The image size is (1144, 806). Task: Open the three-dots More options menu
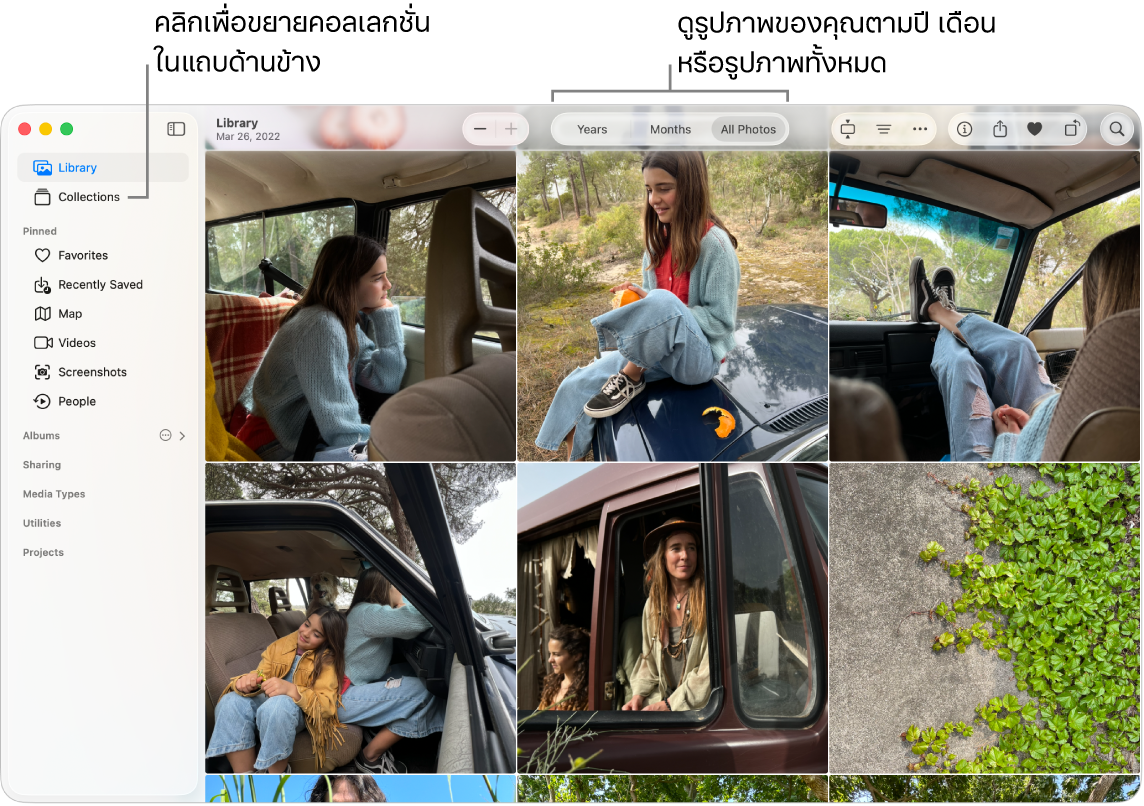click(x=920, y=129)
